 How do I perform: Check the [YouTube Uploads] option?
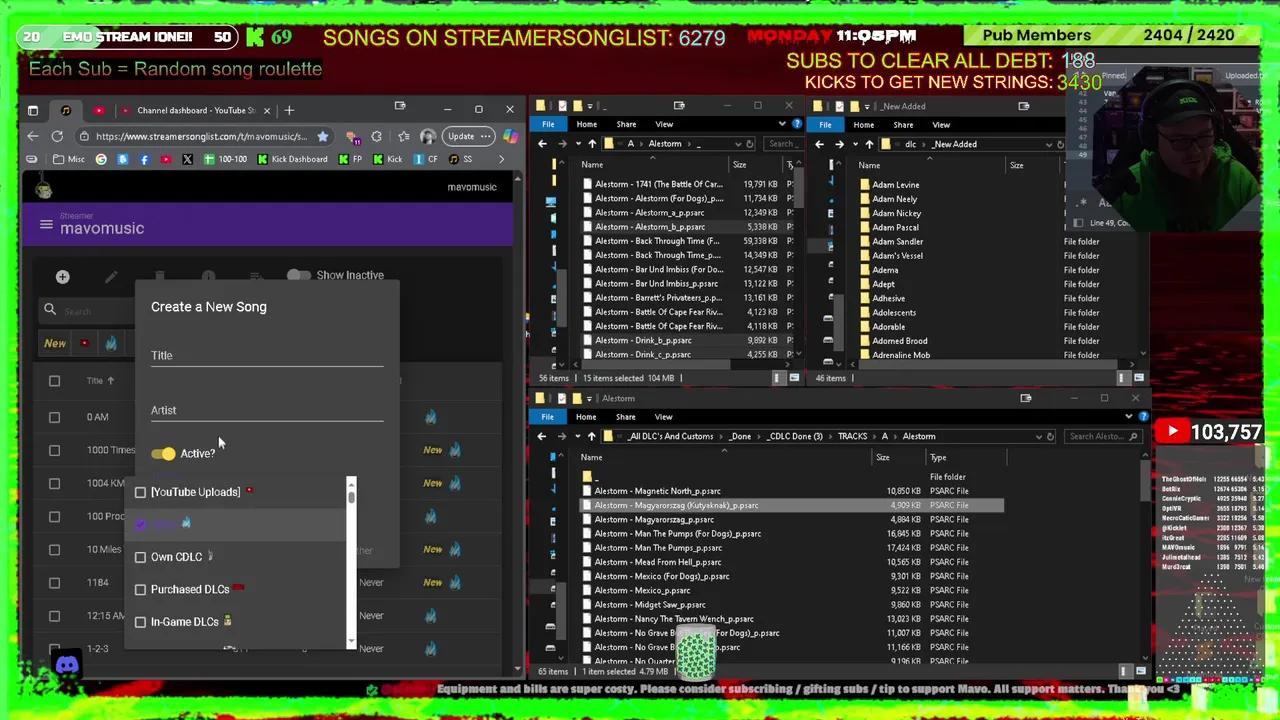141,492
